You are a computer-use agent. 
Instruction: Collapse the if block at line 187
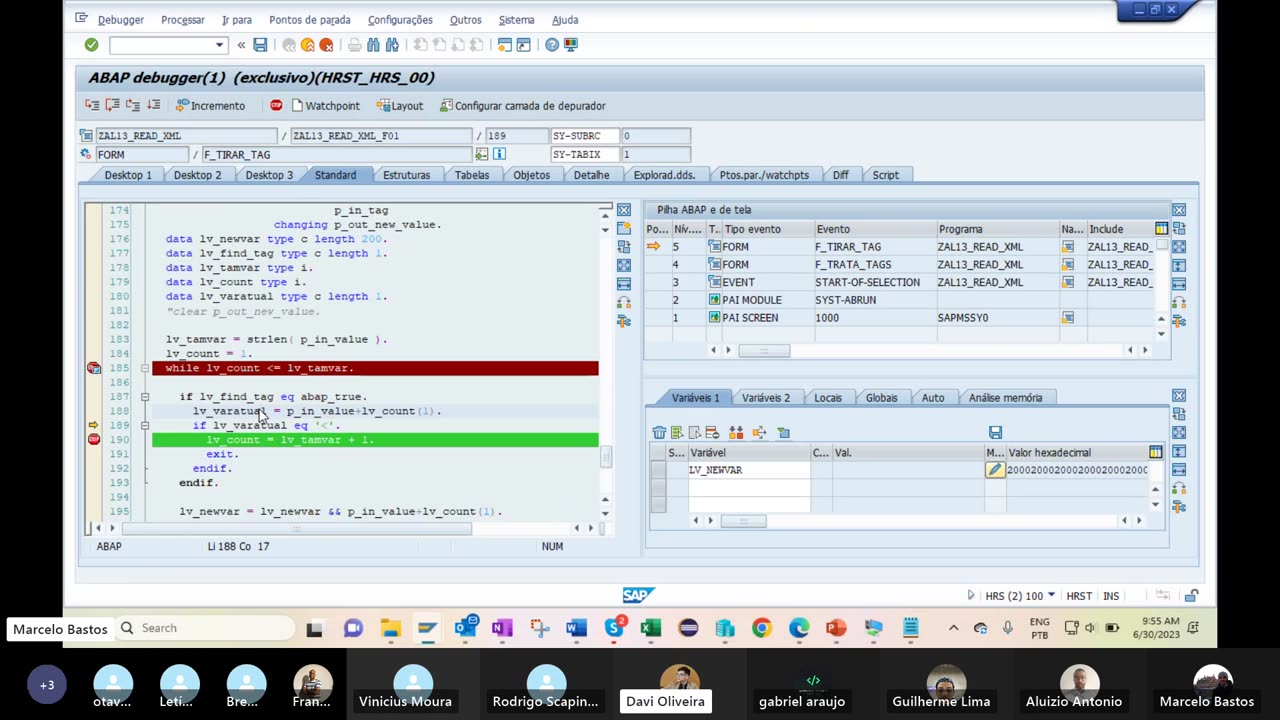click(x=144, y=397)
